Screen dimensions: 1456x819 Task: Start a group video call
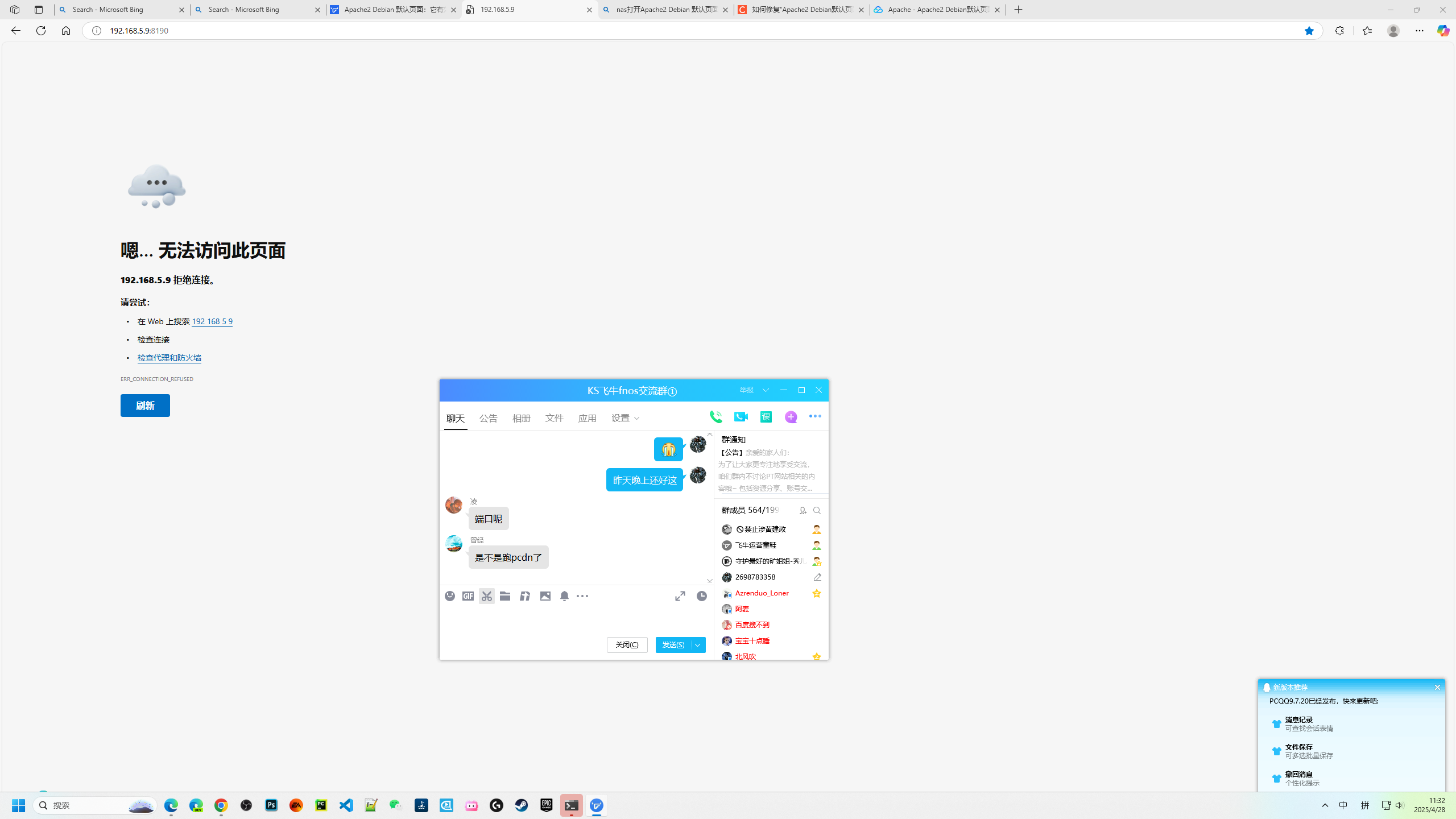(741, 417)
